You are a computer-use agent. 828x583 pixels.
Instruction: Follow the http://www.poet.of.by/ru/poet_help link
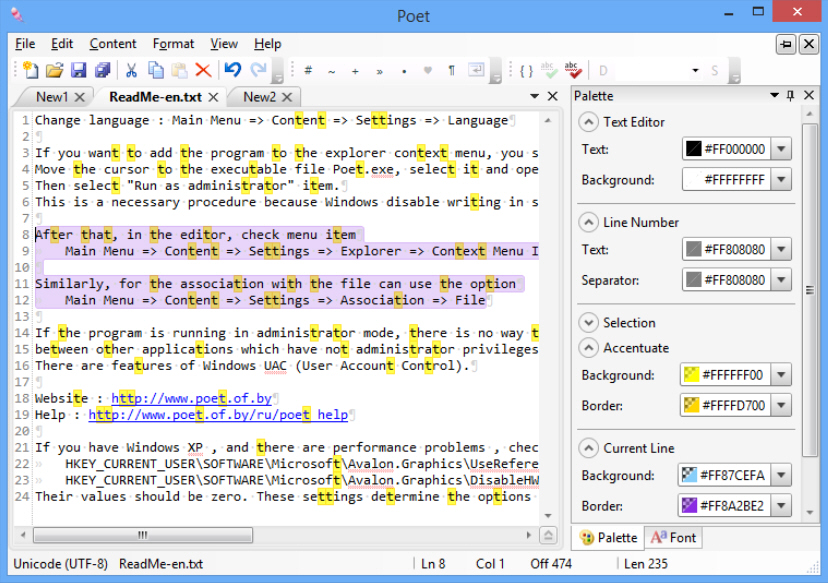218,415
